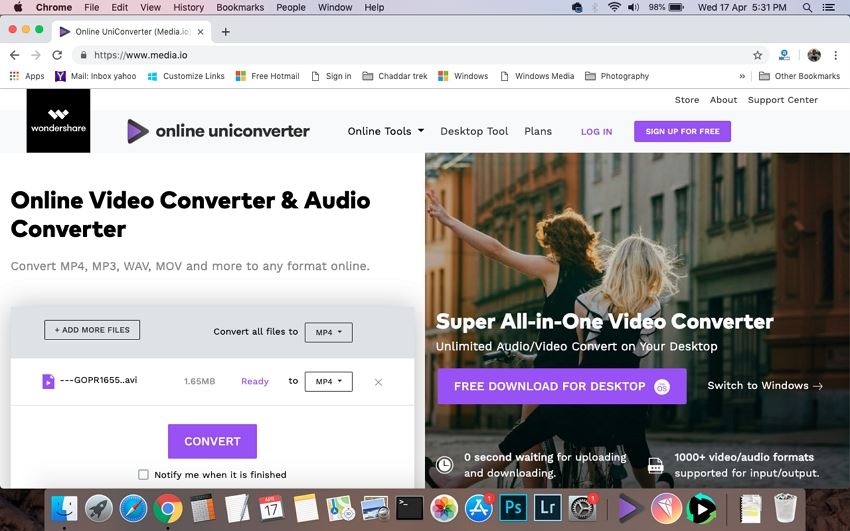Open Convert all files to MP4 dropdown
Image resolution: width=850 pixels, height=531 pixels.
click(329, 332)
